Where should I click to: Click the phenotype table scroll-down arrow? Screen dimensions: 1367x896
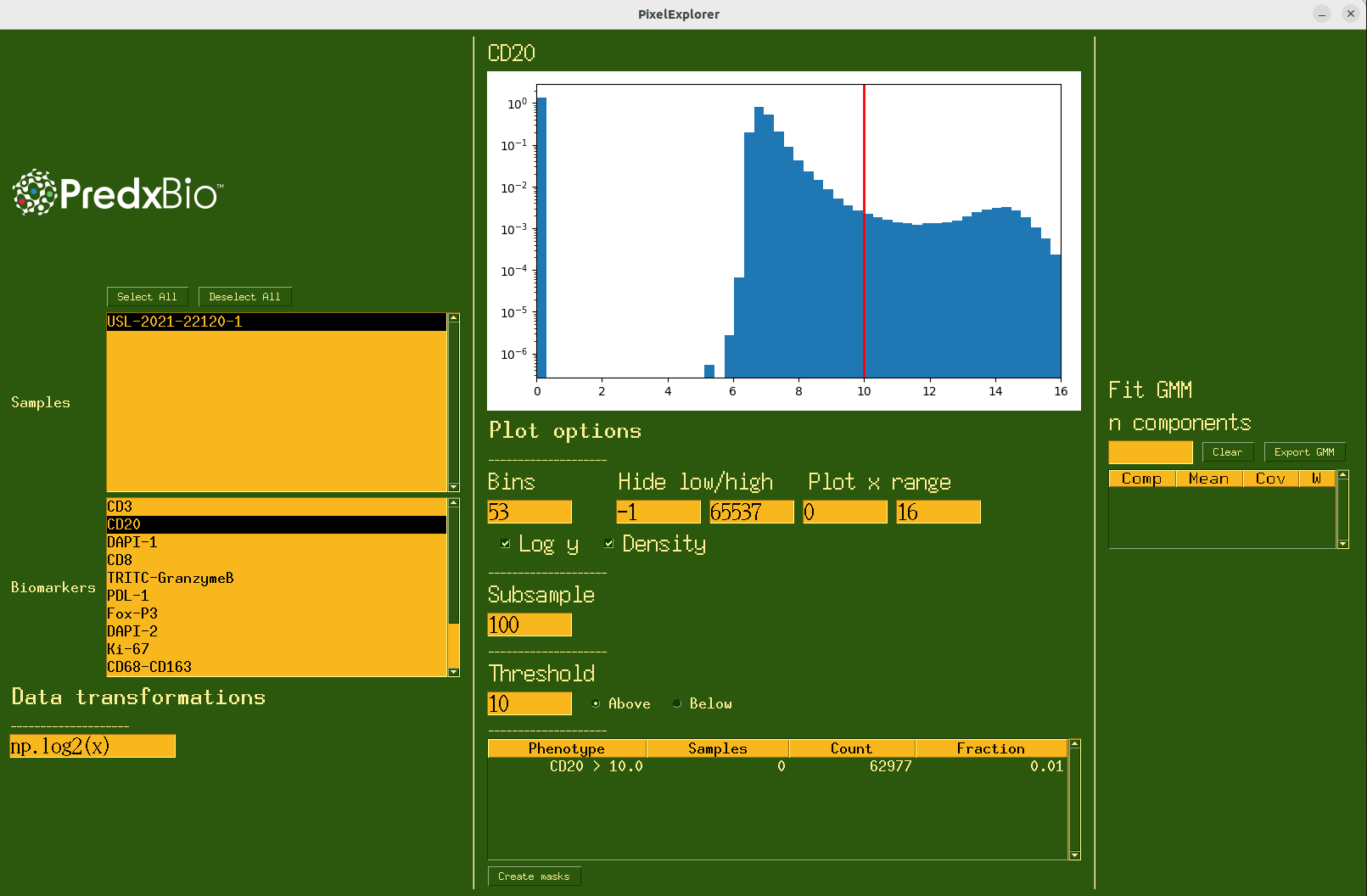tap(1075, 855)
